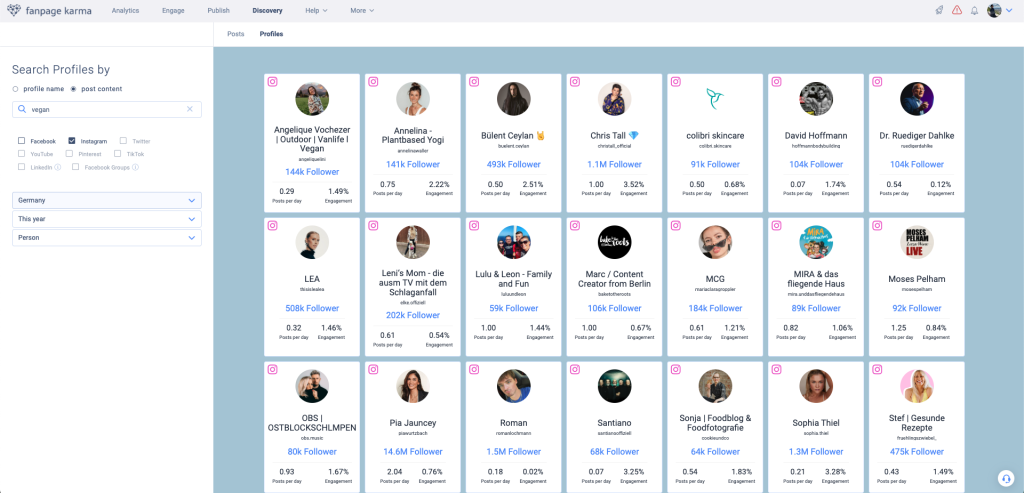Screen dimensions: 1024x493
Task: Switch to the Posts tab
Action: [236, 34]
